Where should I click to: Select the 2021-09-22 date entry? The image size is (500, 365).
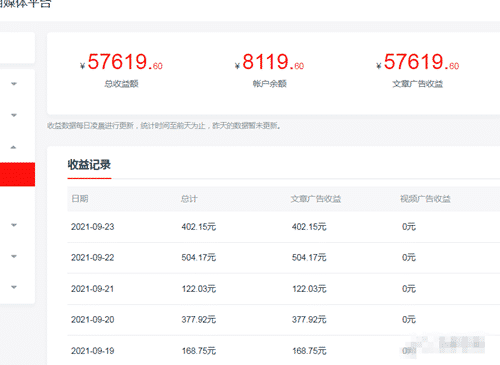[93, 258]
